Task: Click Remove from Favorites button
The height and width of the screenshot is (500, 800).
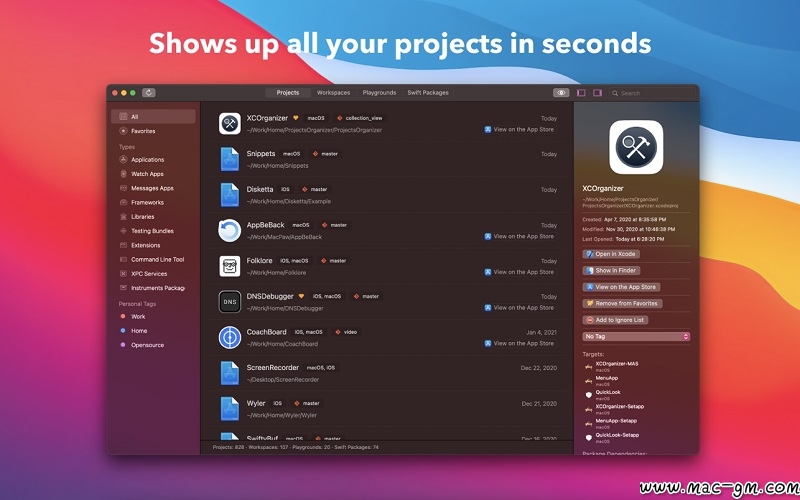Action: [622, 304]
